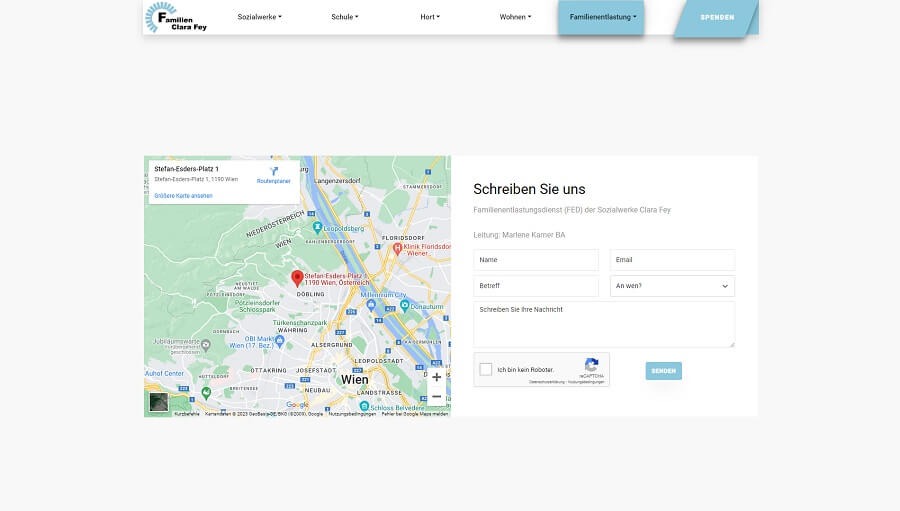Check the 'Ich bin kein Roboter' box
The image size is (900, 511).
pos(486,369)
